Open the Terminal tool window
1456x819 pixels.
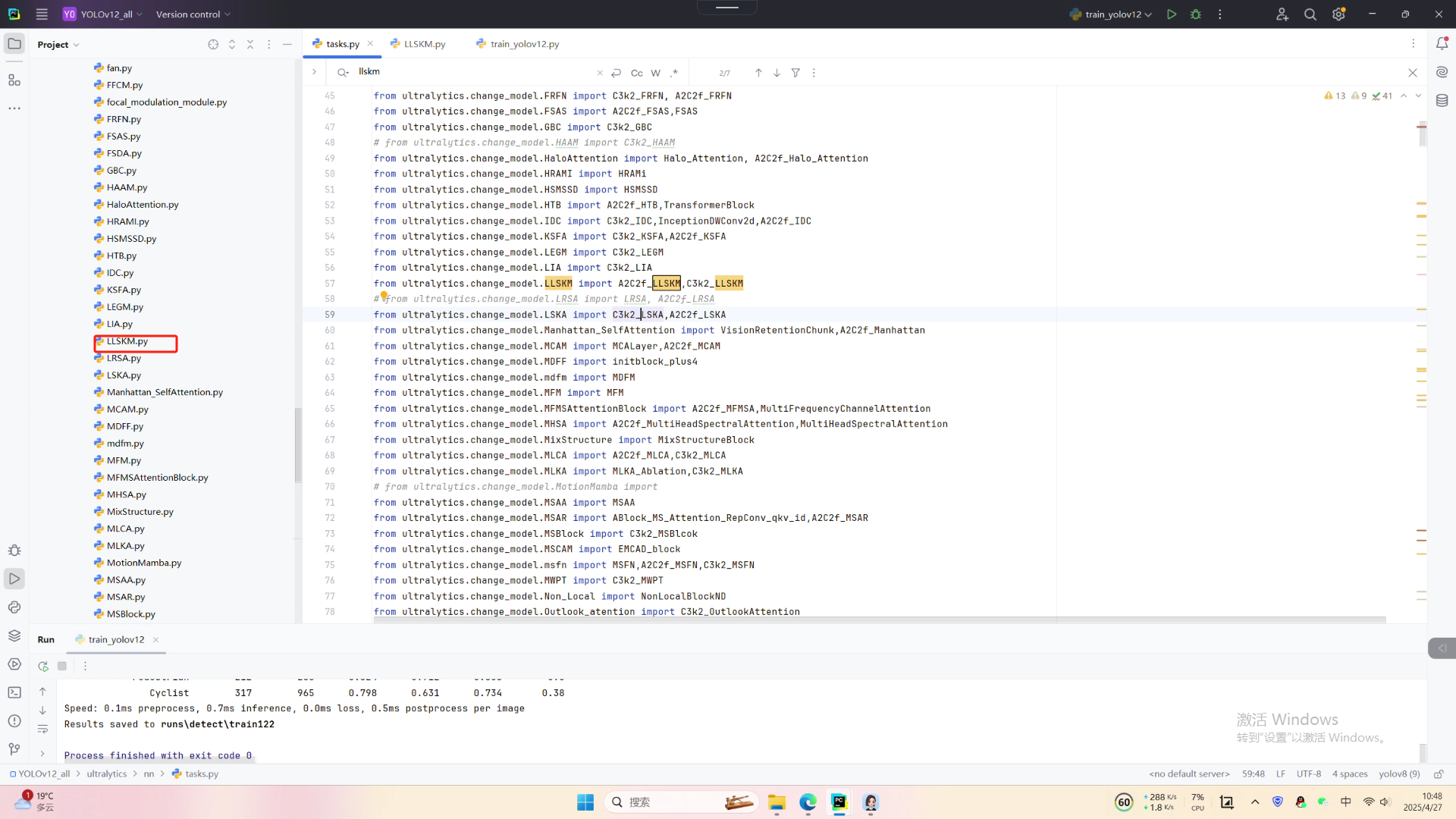tap(14, 692)
